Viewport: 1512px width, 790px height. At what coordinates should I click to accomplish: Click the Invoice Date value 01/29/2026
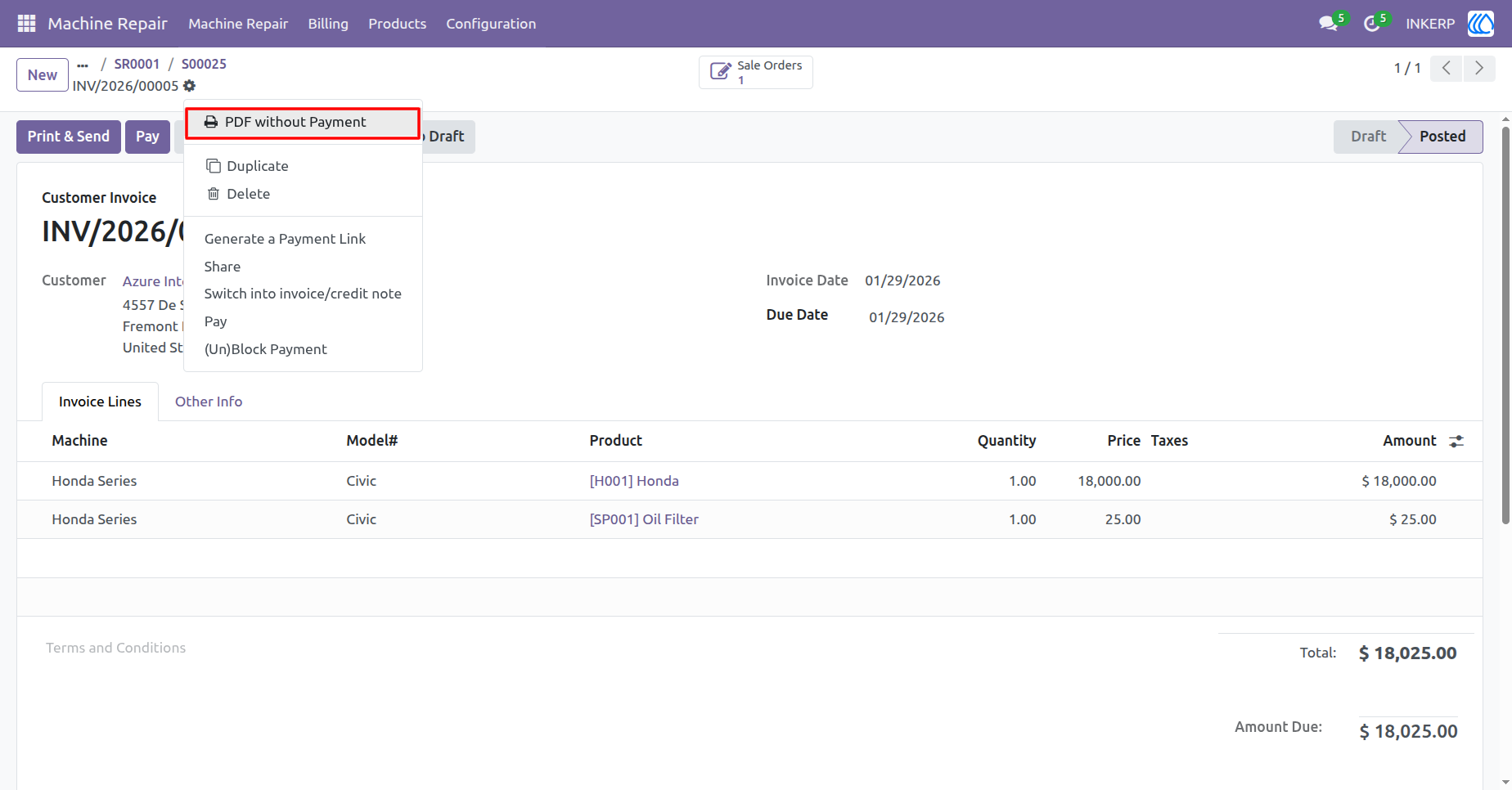902,281
